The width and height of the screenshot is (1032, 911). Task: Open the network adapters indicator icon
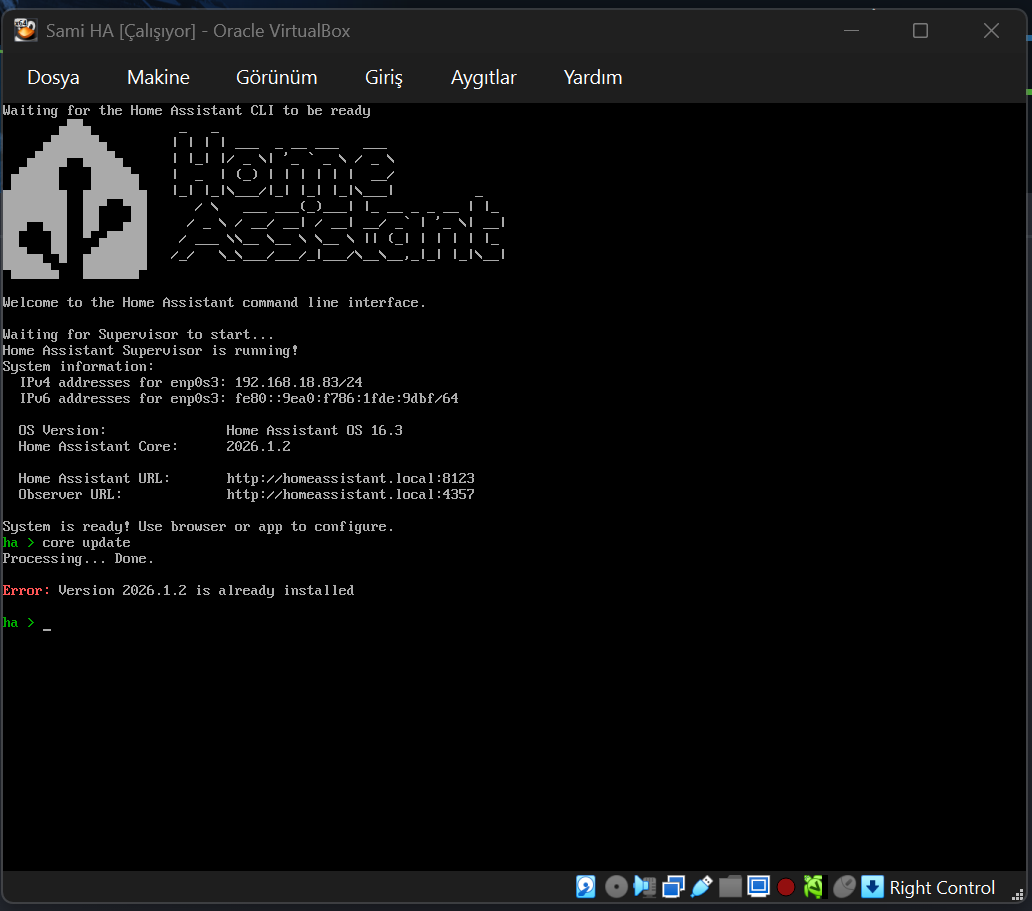coord(673,887)
